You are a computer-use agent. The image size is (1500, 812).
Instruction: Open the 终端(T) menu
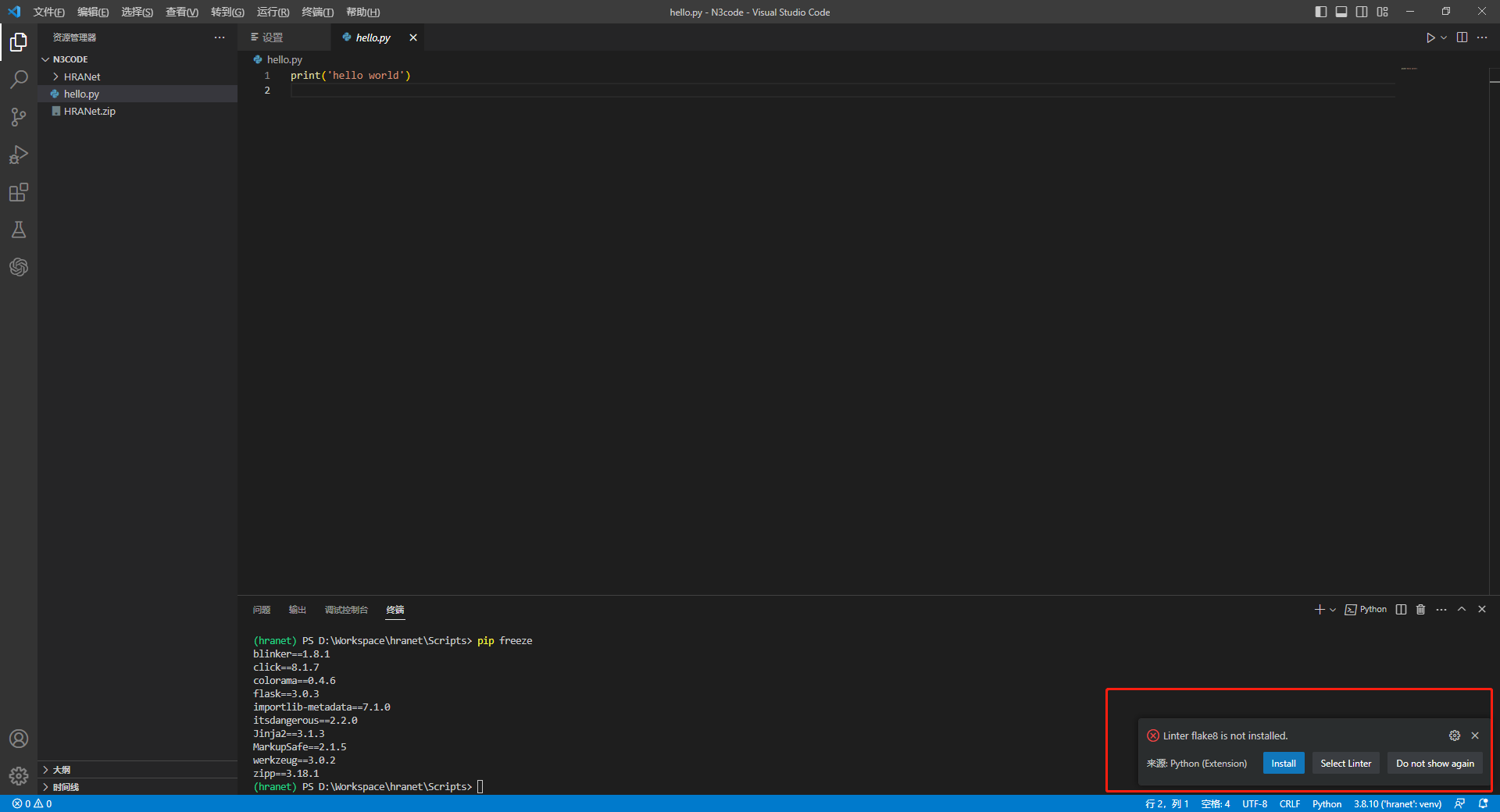317,12
